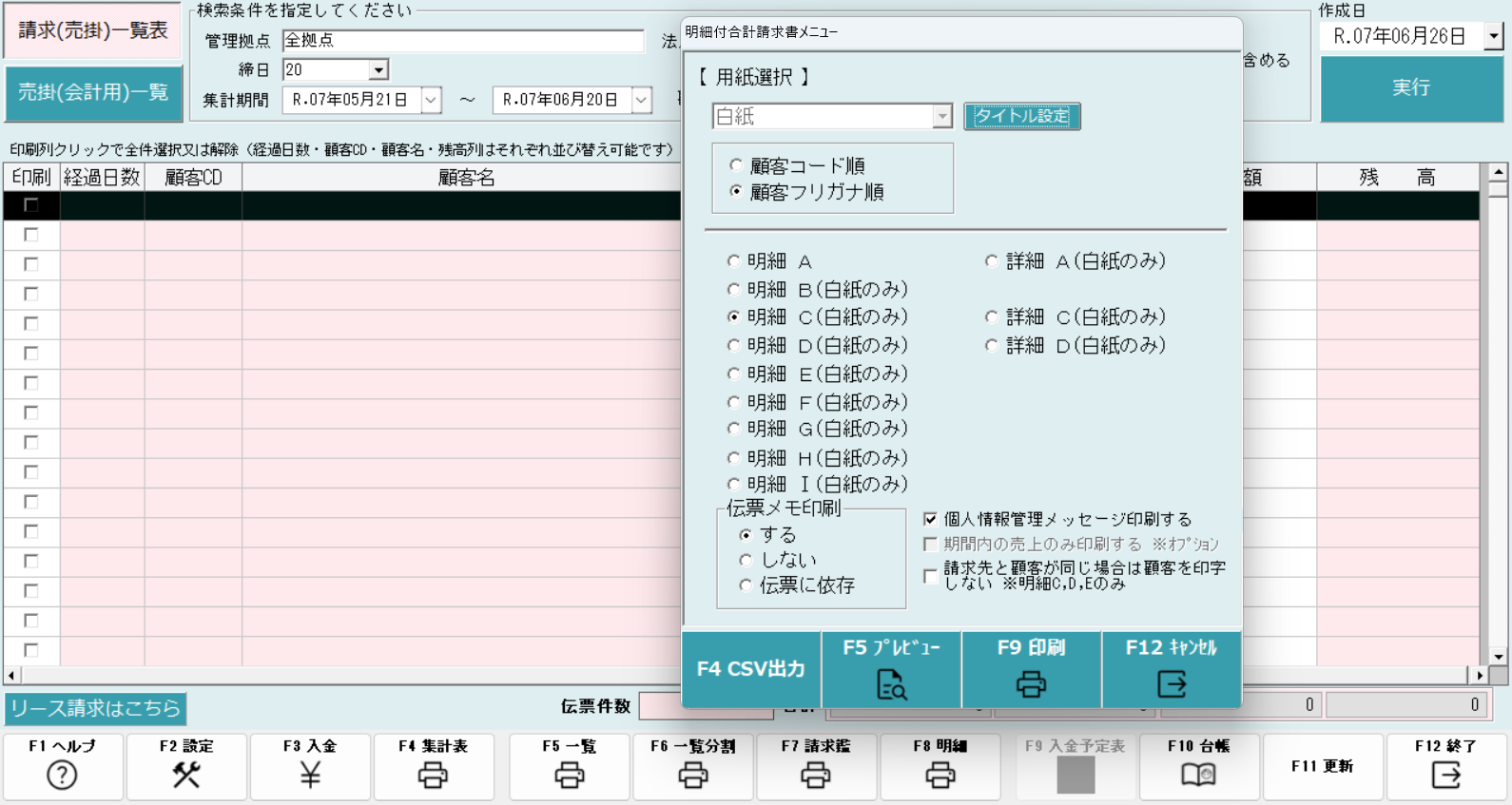Screen dimensions: 1512x805
Task: Expand the 締日 dropdown
Action: (378, 69)
